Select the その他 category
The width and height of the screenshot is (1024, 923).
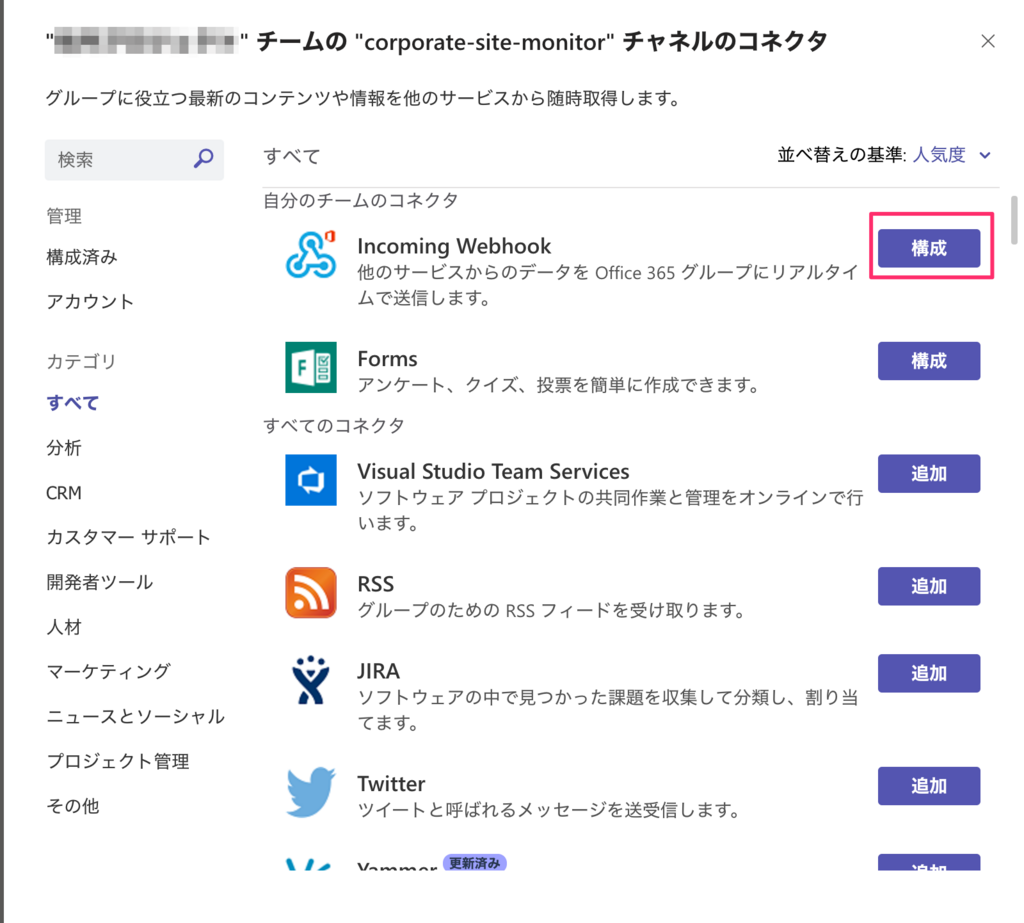72,806
